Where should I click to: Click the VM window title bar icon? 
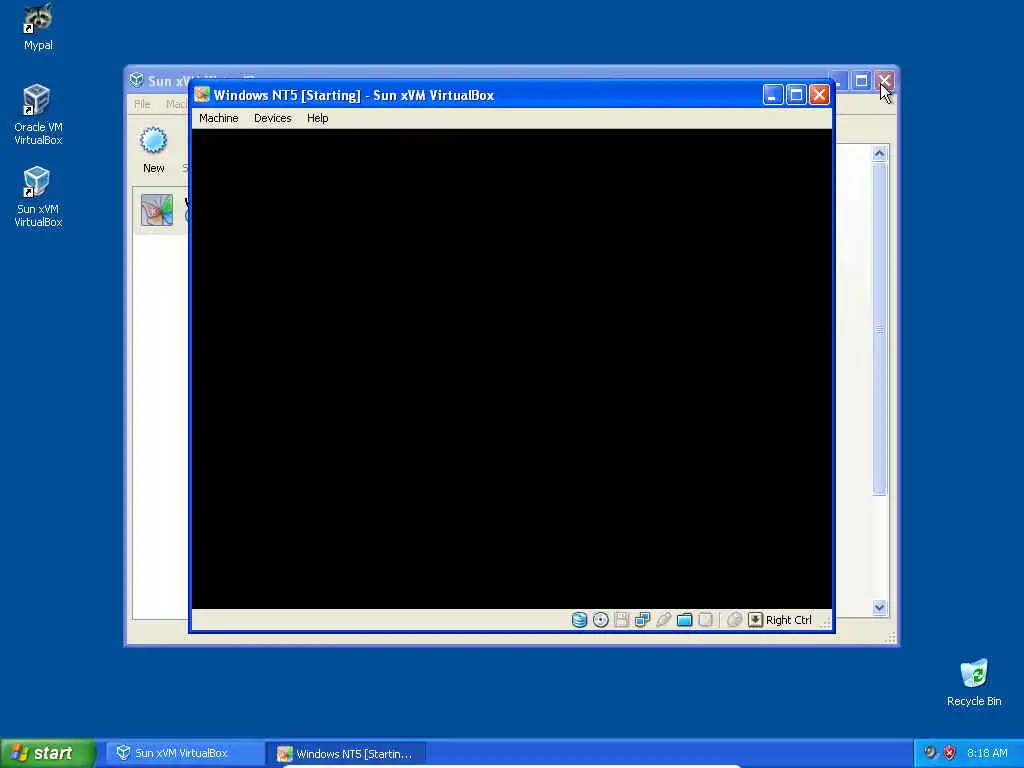pyautogui.click(x=202, y=95)
